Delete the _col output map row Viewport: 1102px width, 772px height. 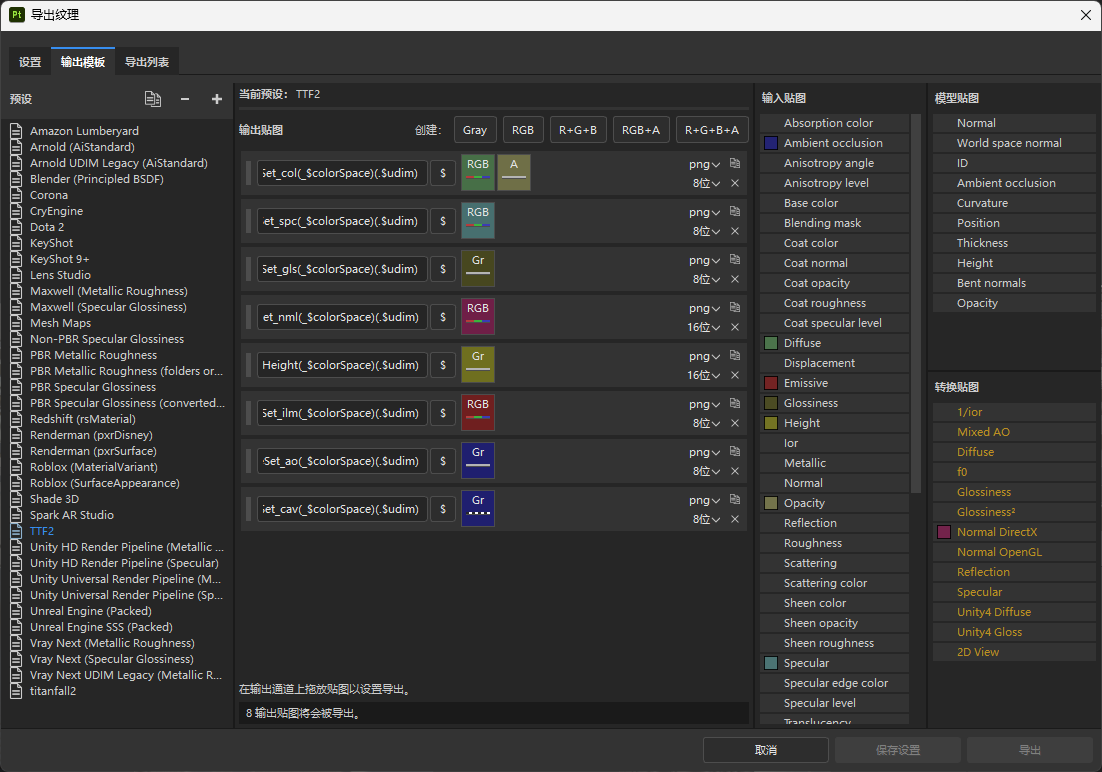735,183
